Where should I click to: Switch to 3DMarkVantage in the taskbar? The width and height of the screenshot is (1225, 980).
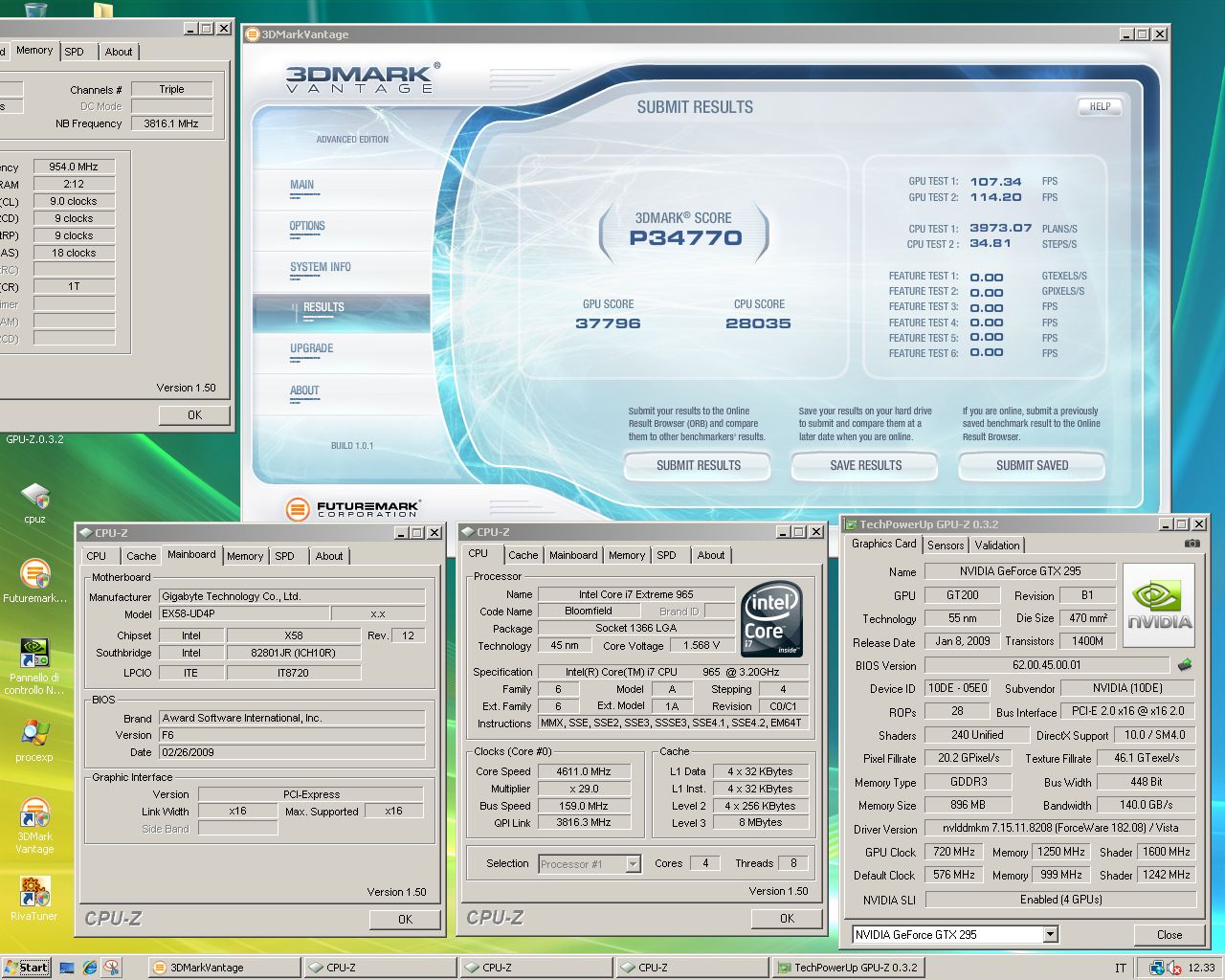[x=224, y=968]
